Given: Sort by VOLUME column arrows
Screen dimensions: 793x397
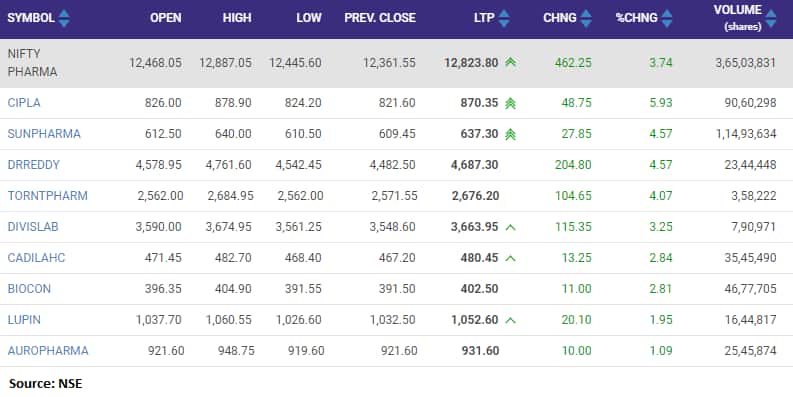Looking at the screenshot, I should (771, 18).
